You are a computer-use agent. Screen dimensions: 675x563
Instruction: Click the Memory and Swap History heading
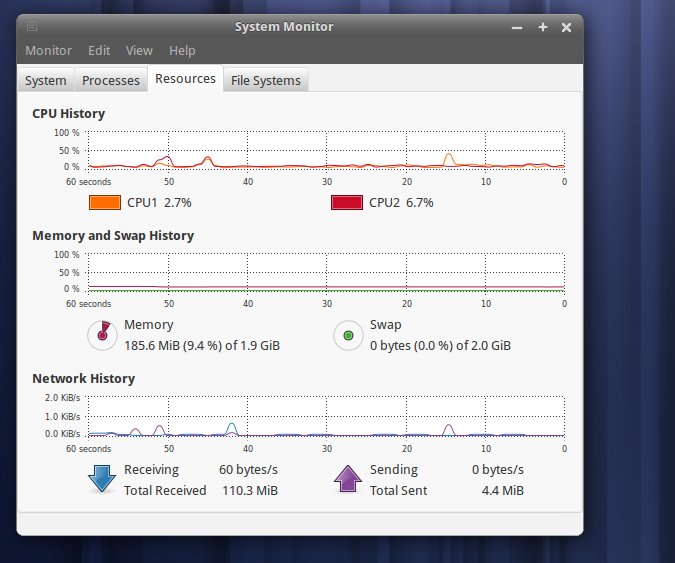(x=113, y=235)
